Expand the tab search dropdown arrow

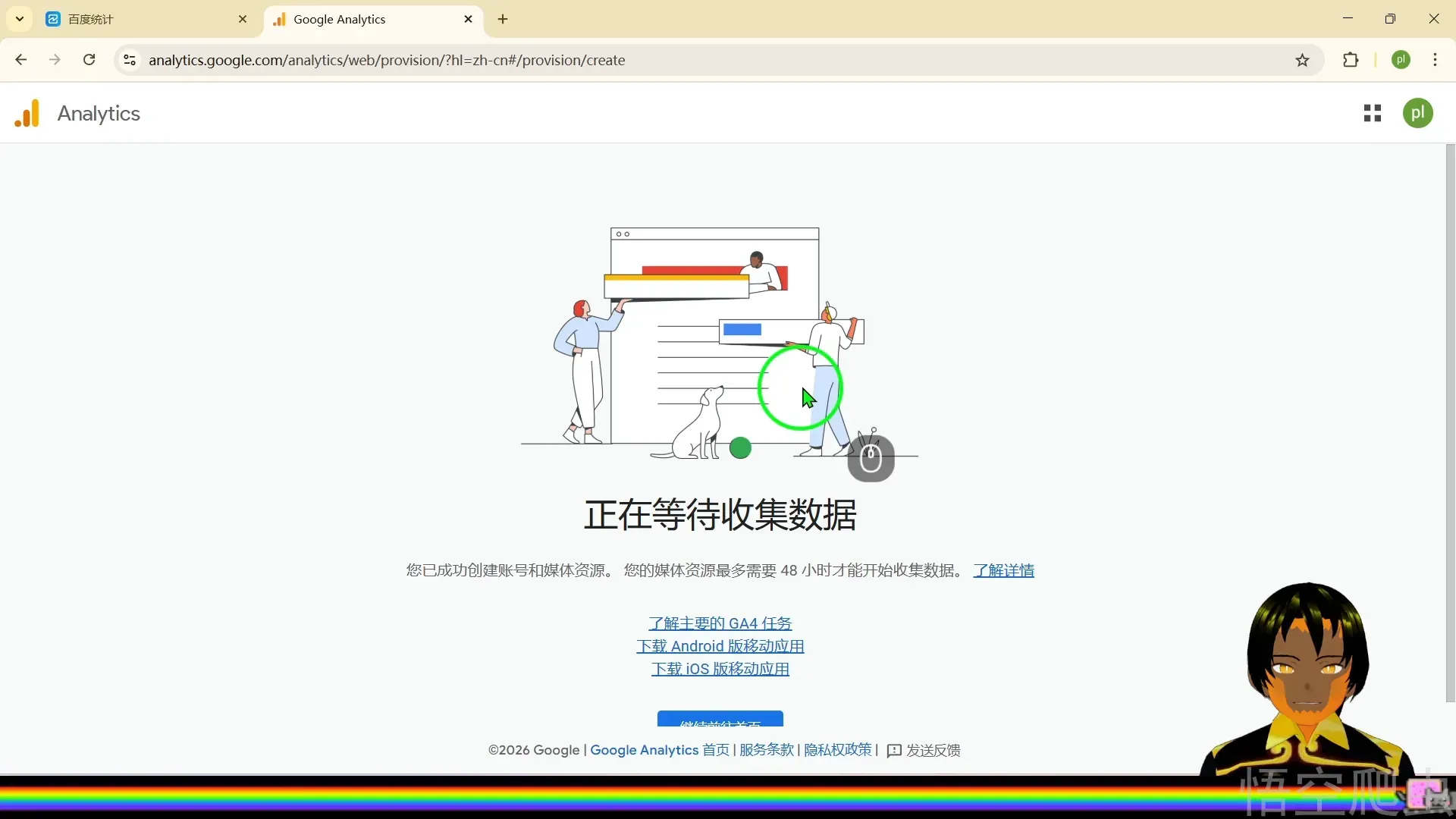[20, 19]
